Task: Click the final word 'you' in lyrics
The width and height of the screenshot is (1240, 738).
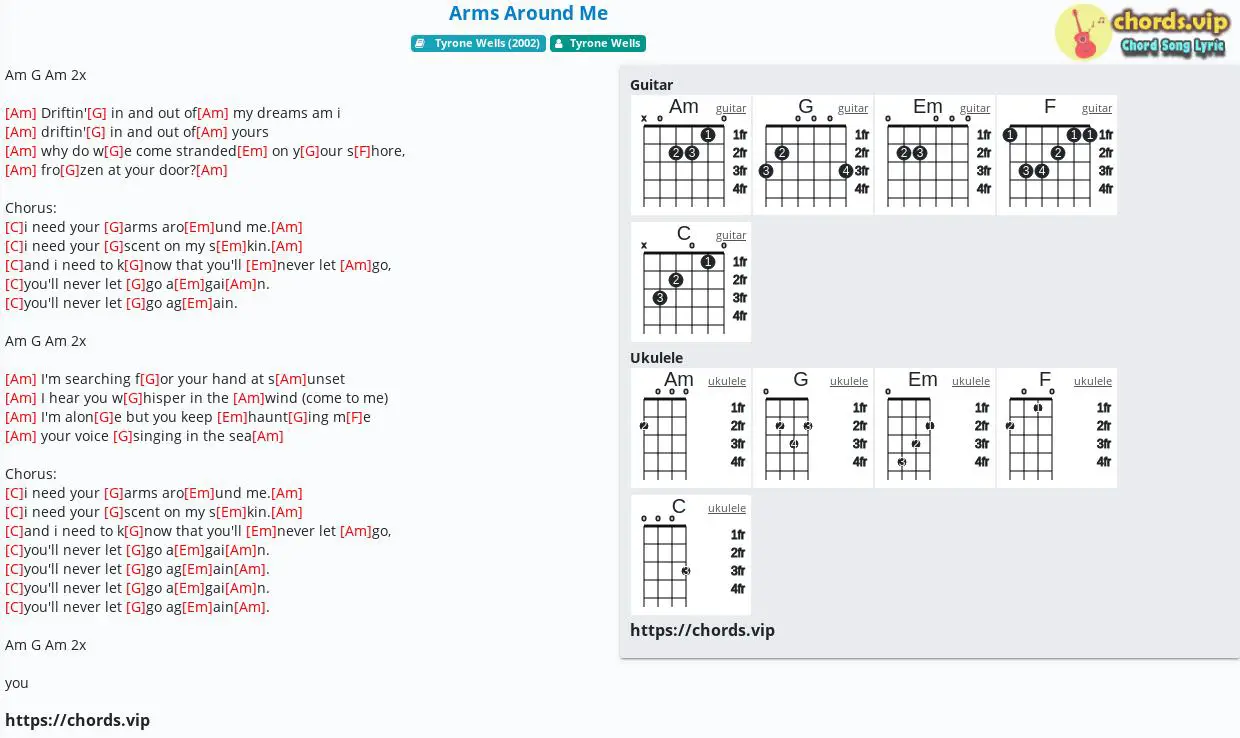Action: (x=17, y=684)
